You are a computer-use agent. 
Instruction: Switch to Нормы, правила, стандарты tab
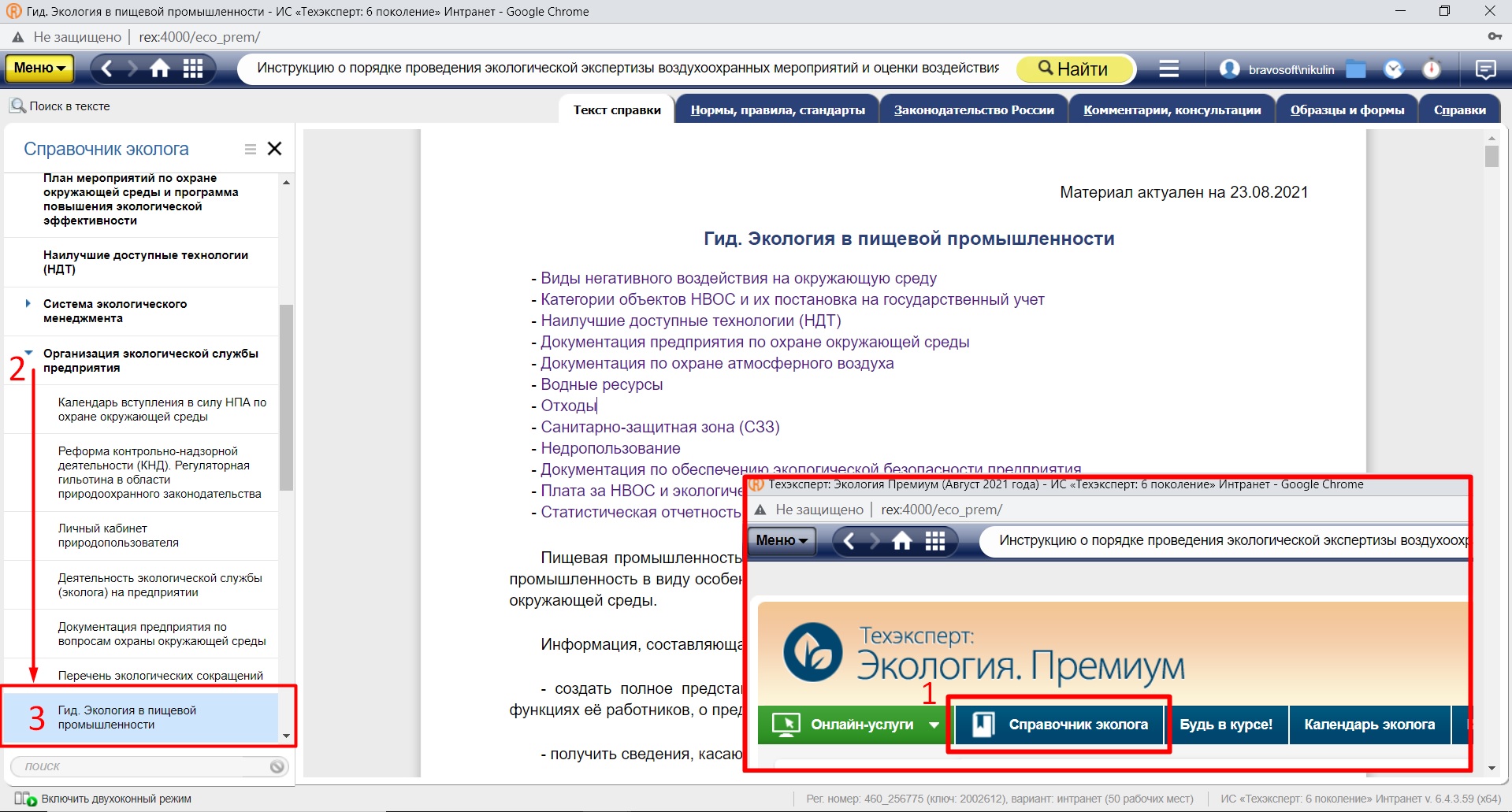778,109
